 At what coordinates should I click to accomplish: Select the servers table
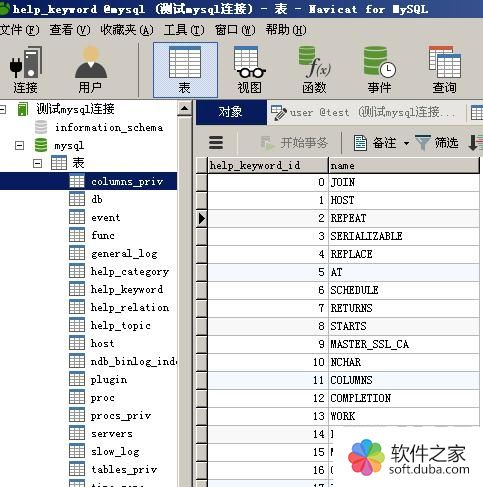pyautogui.click(x=112, y=433)
